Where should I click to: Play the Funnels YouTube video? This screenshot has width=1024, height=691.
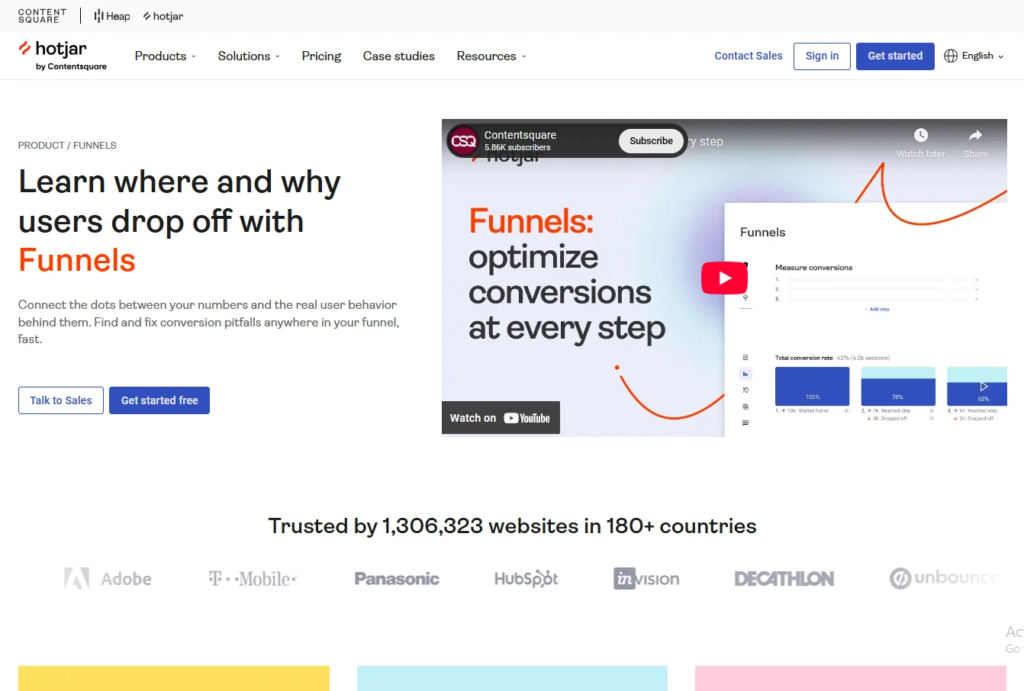click(724, 278)
